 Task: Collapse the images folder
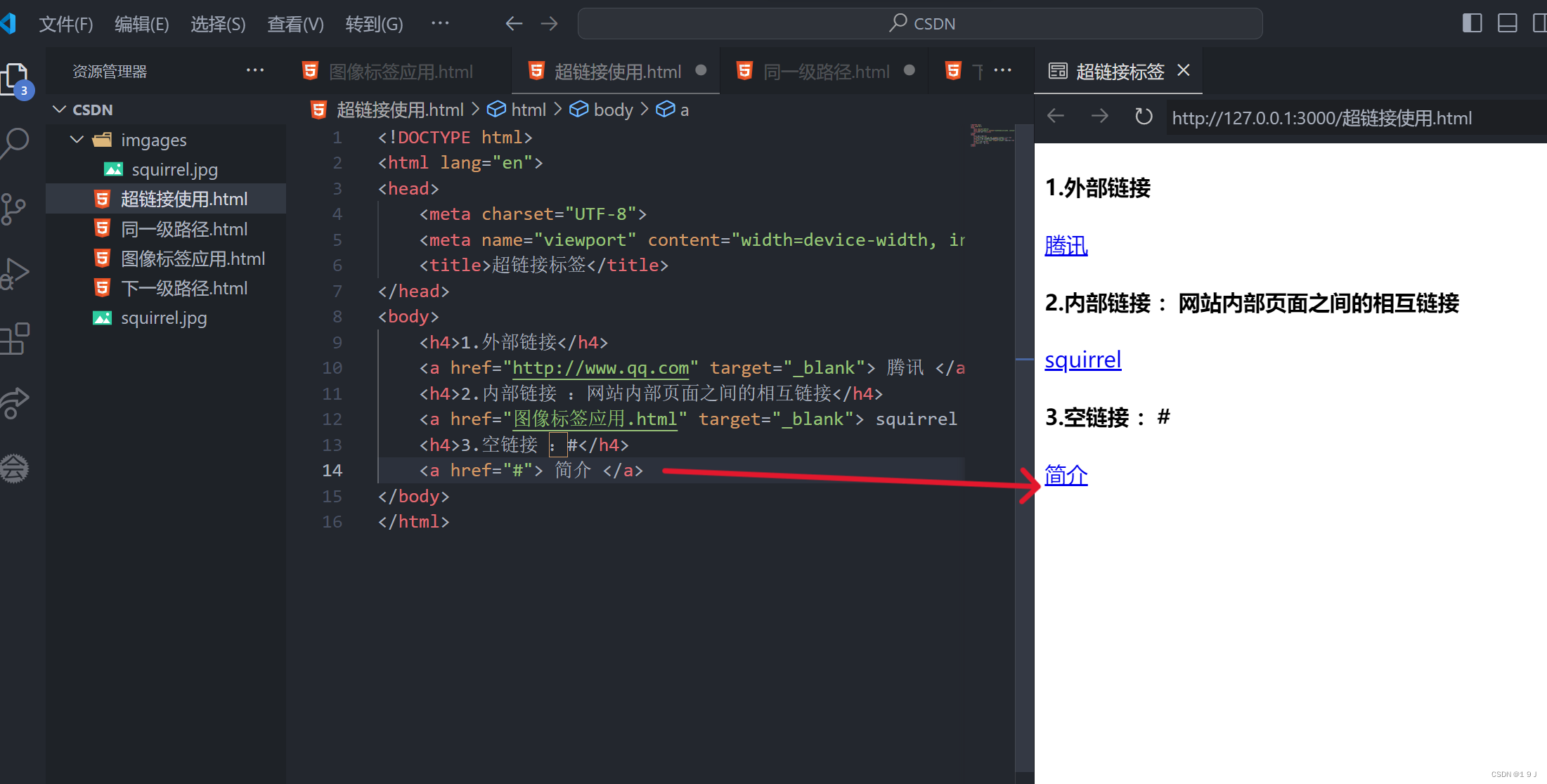click(77, 140)
